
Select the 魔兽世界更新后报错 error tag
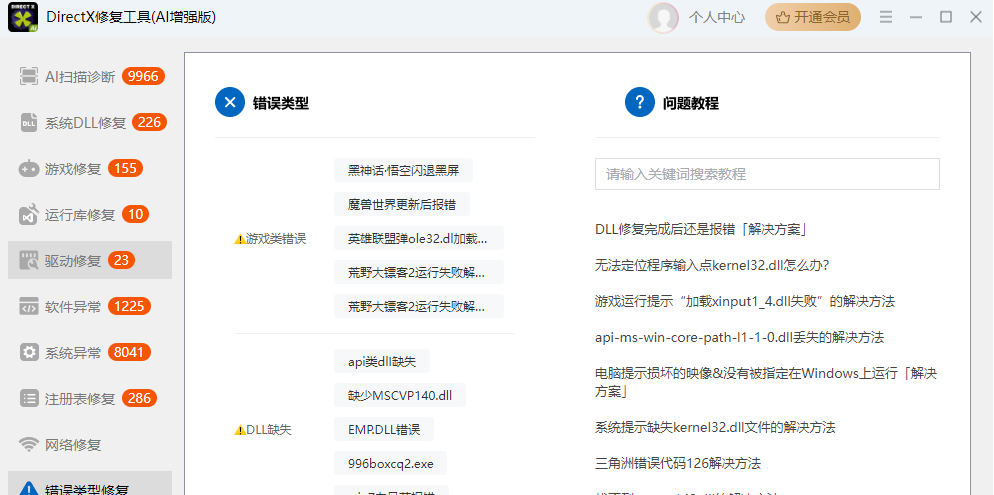[402, 204]
